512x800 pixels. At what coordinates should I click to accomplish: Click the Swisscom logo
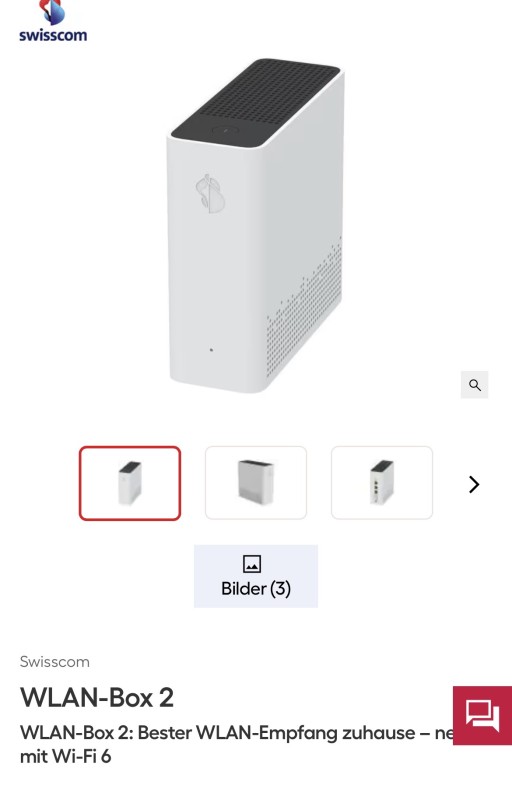pos(53,21)
